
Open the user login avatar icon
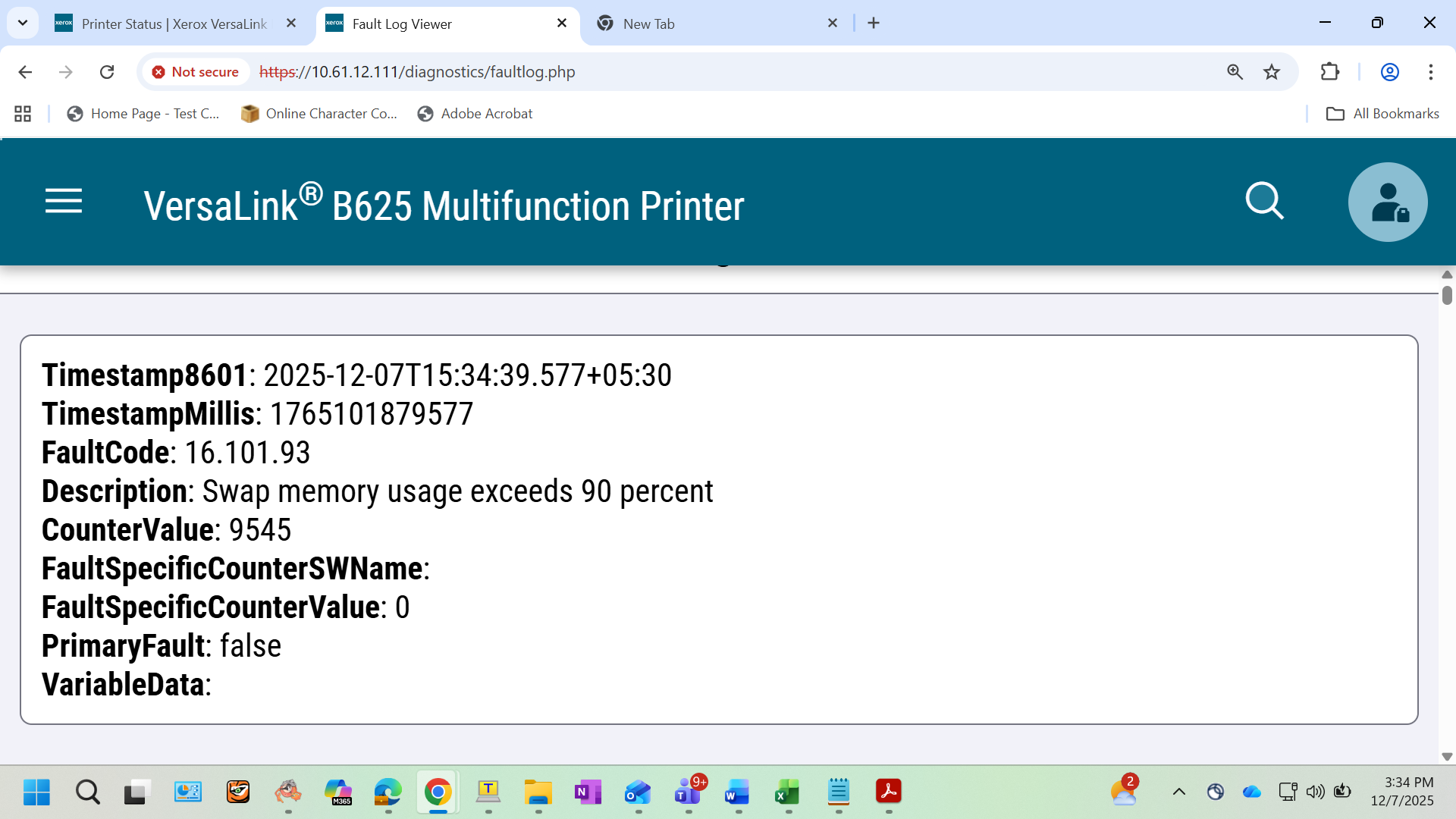(x=1388, y=202)
